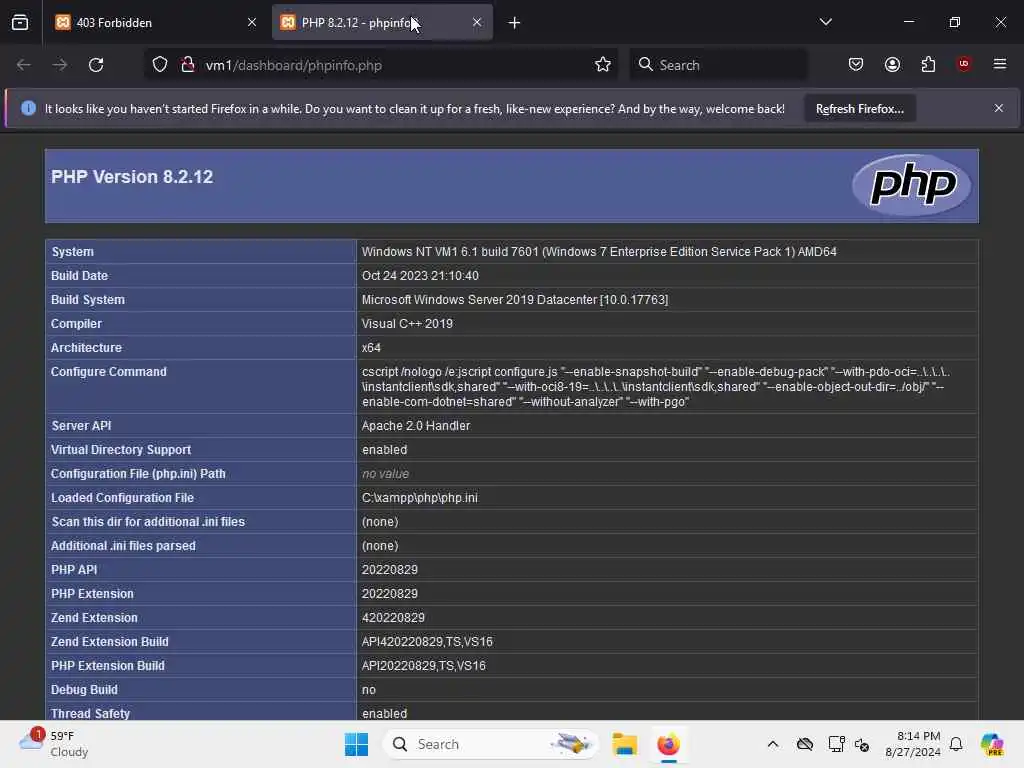1024x768 pixels.
Task: Click the Debug Build label
Action: pyautogui.click(x=84, y=690)
